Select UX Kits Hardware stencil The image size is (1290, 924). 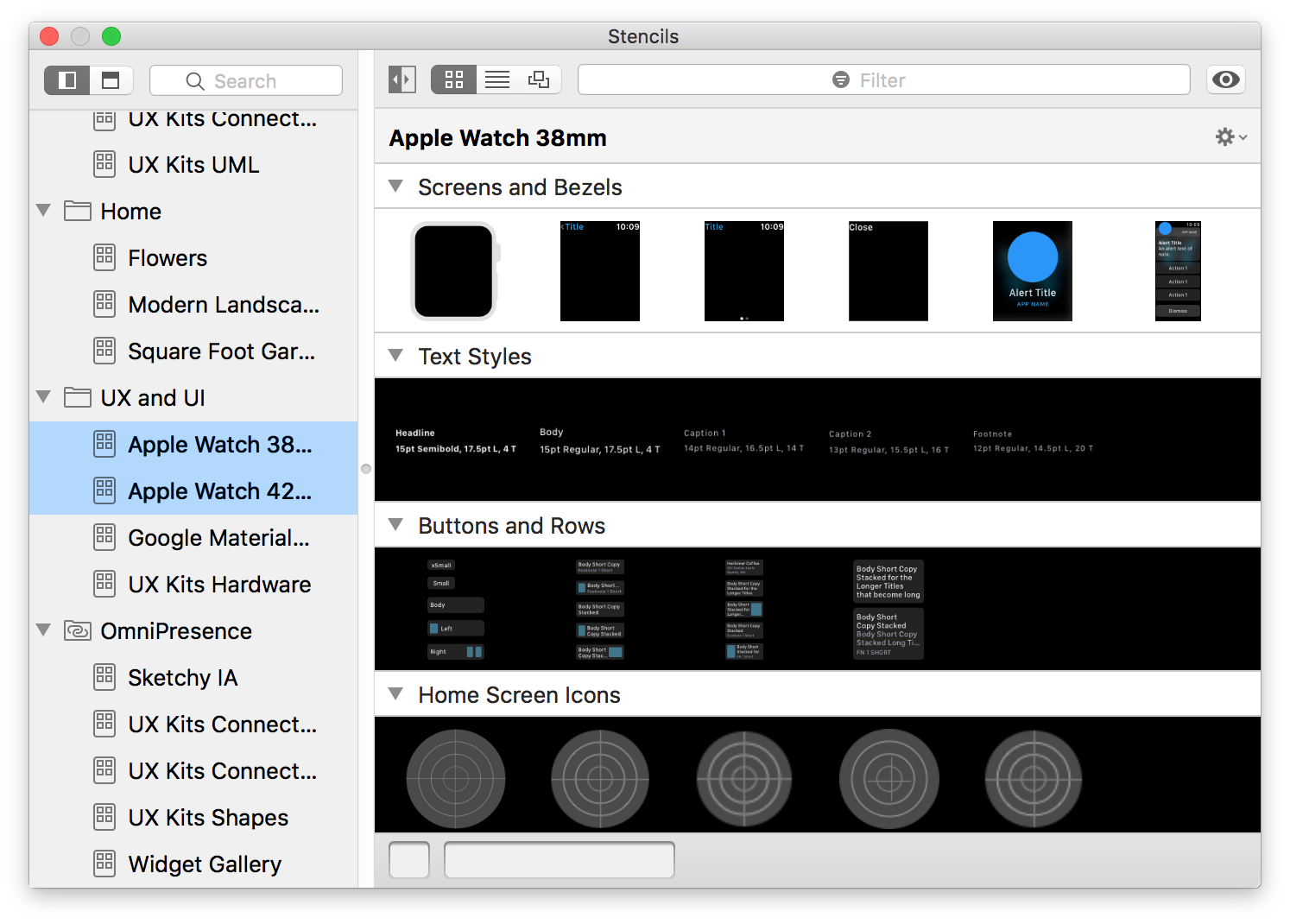tap(193, 585)
